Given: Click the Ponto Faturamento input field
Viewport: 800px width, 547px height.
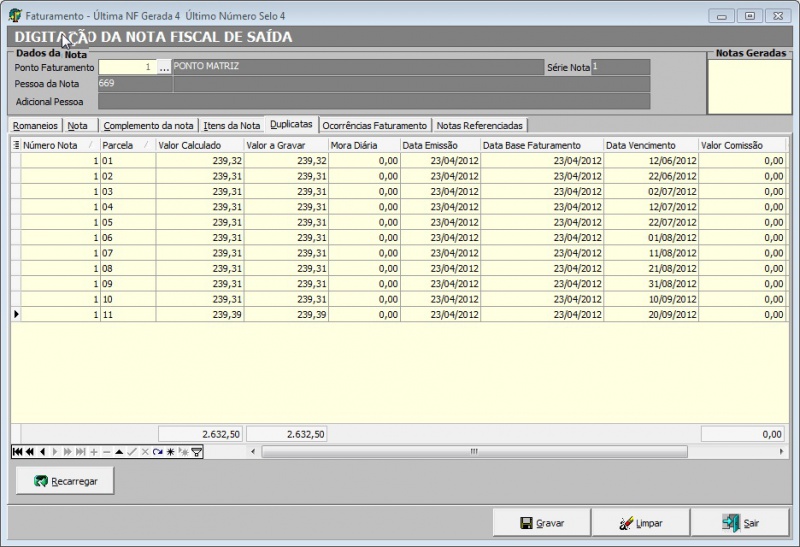Looking at the screenshot, I should tap(127, 67).
